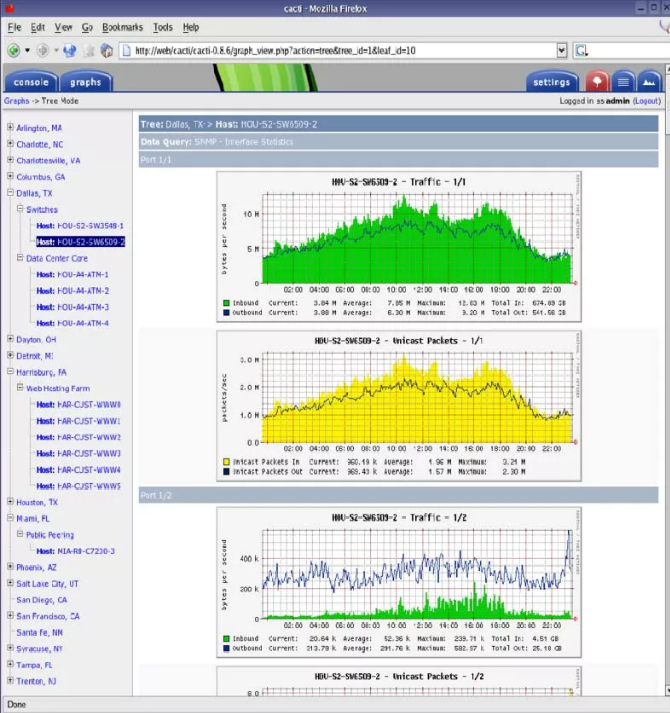
Task: Click inside the URL address field
Action: (x=330, y=50)
